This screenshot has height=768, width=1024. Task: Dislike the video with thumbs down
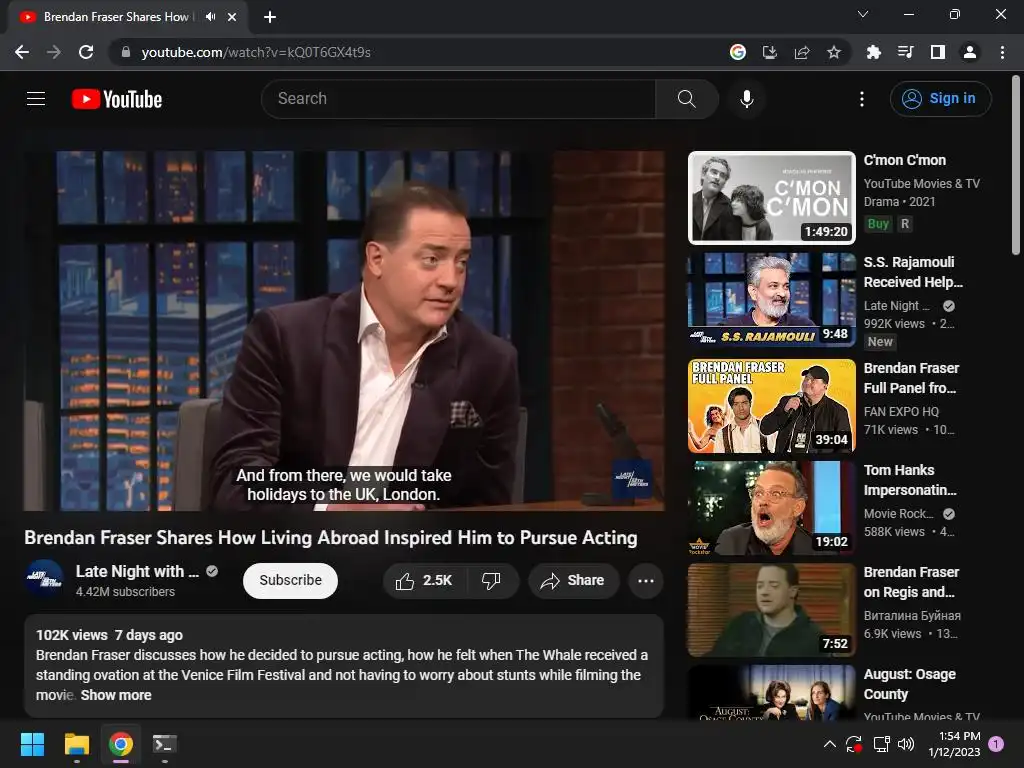[x=491, y=581]
